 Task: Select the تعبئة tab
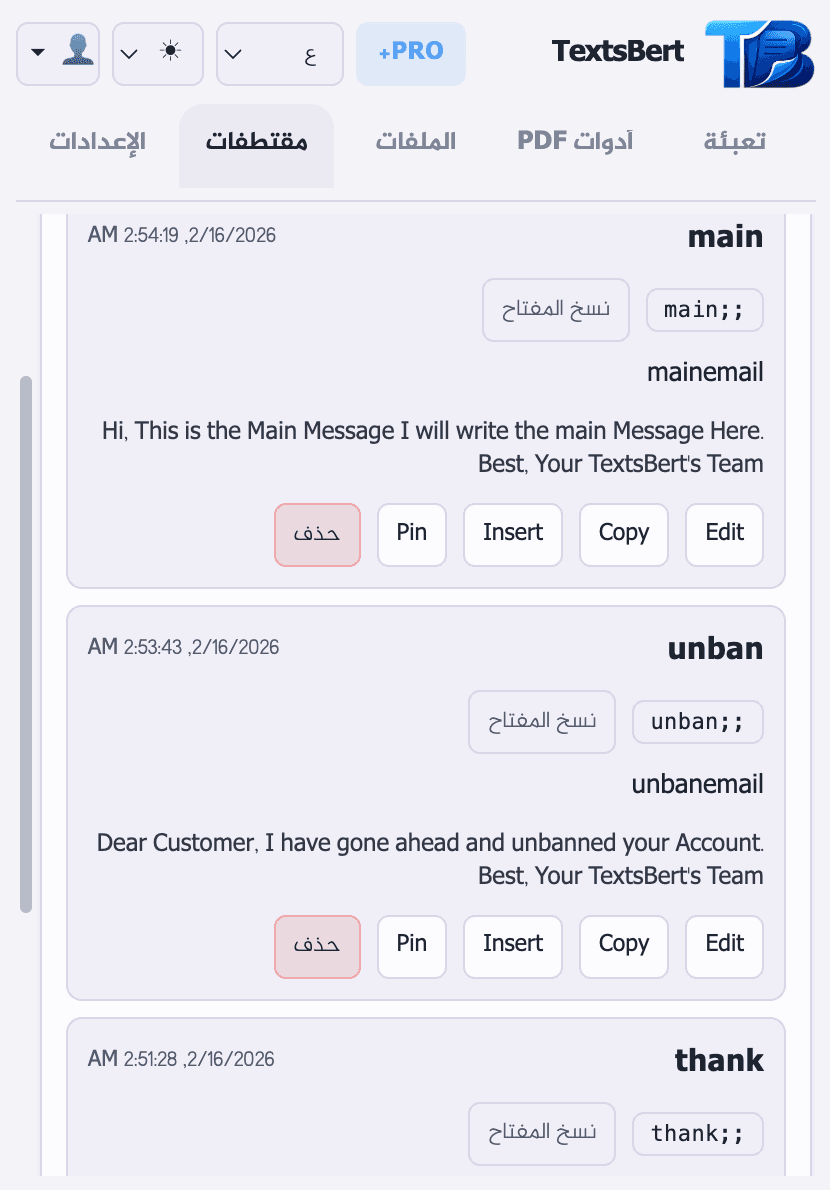pyautogui.click(x=733, y=141)
